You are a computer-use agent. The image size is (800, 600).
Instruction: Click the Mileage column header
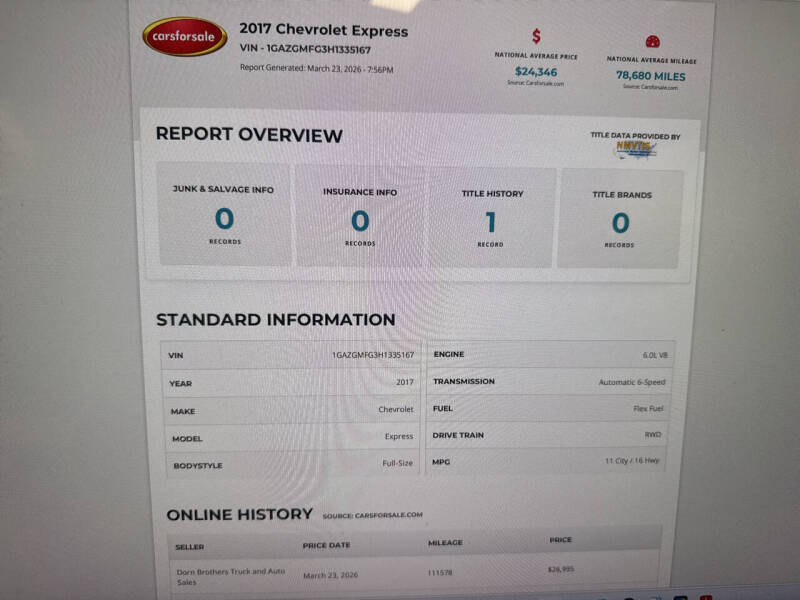pyautogui.click(x=445, y=542)
